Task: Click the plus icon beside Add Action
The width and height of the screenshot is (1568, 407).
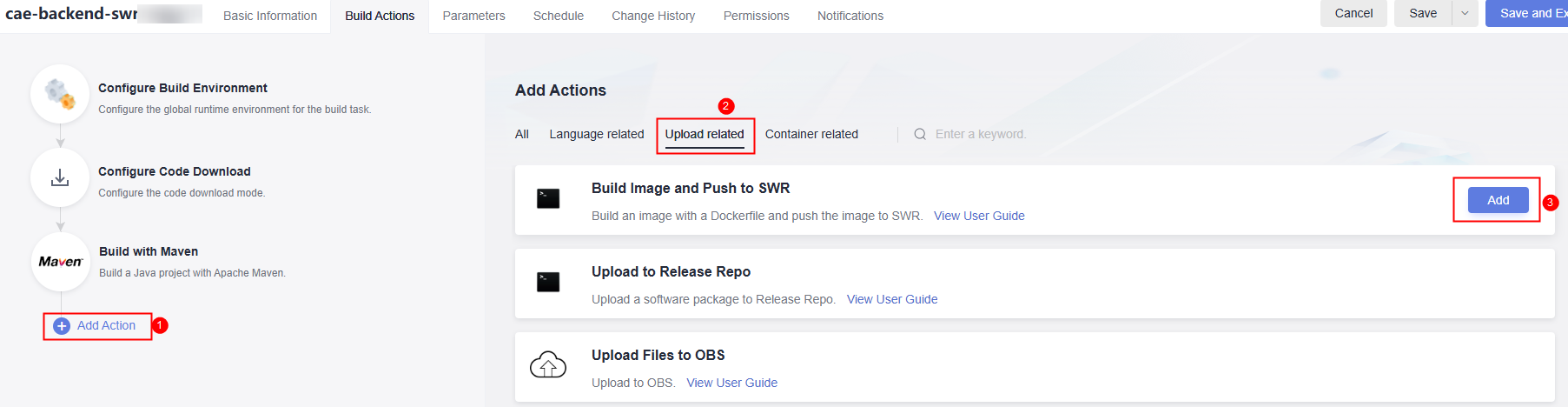Action: point(62,326)
